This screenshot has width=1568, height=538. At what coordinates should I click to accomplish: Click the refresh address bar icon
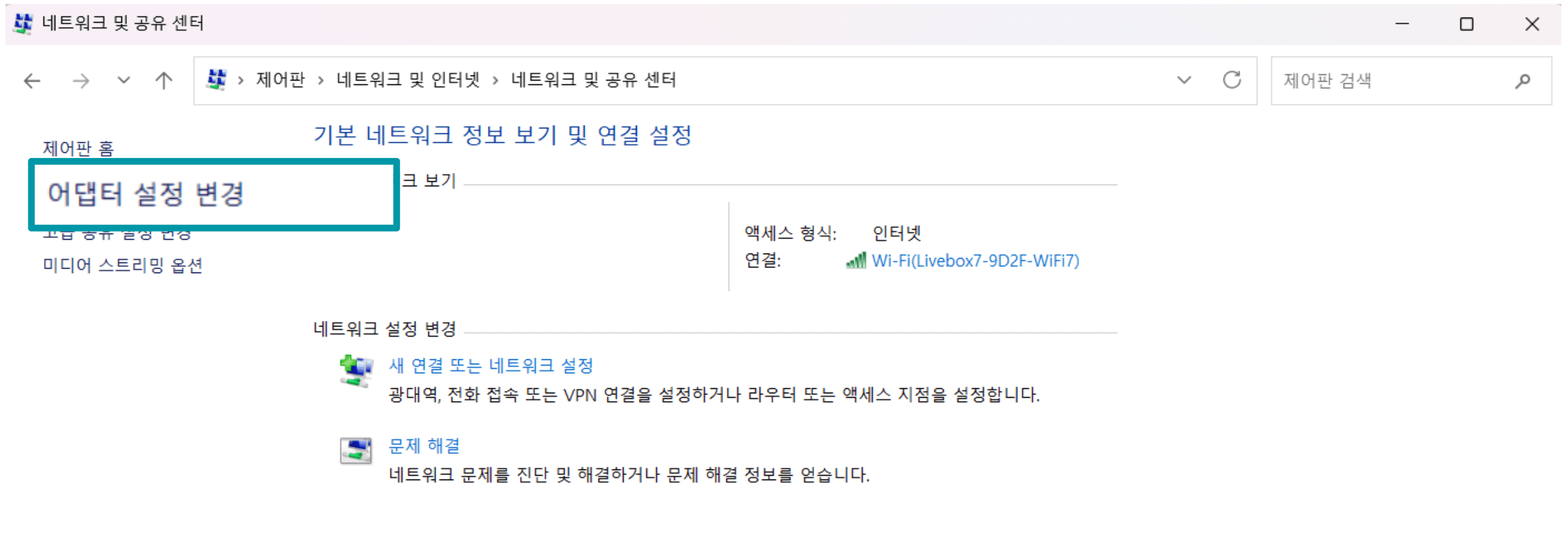pyautogui.click(x=1231, y=80)
